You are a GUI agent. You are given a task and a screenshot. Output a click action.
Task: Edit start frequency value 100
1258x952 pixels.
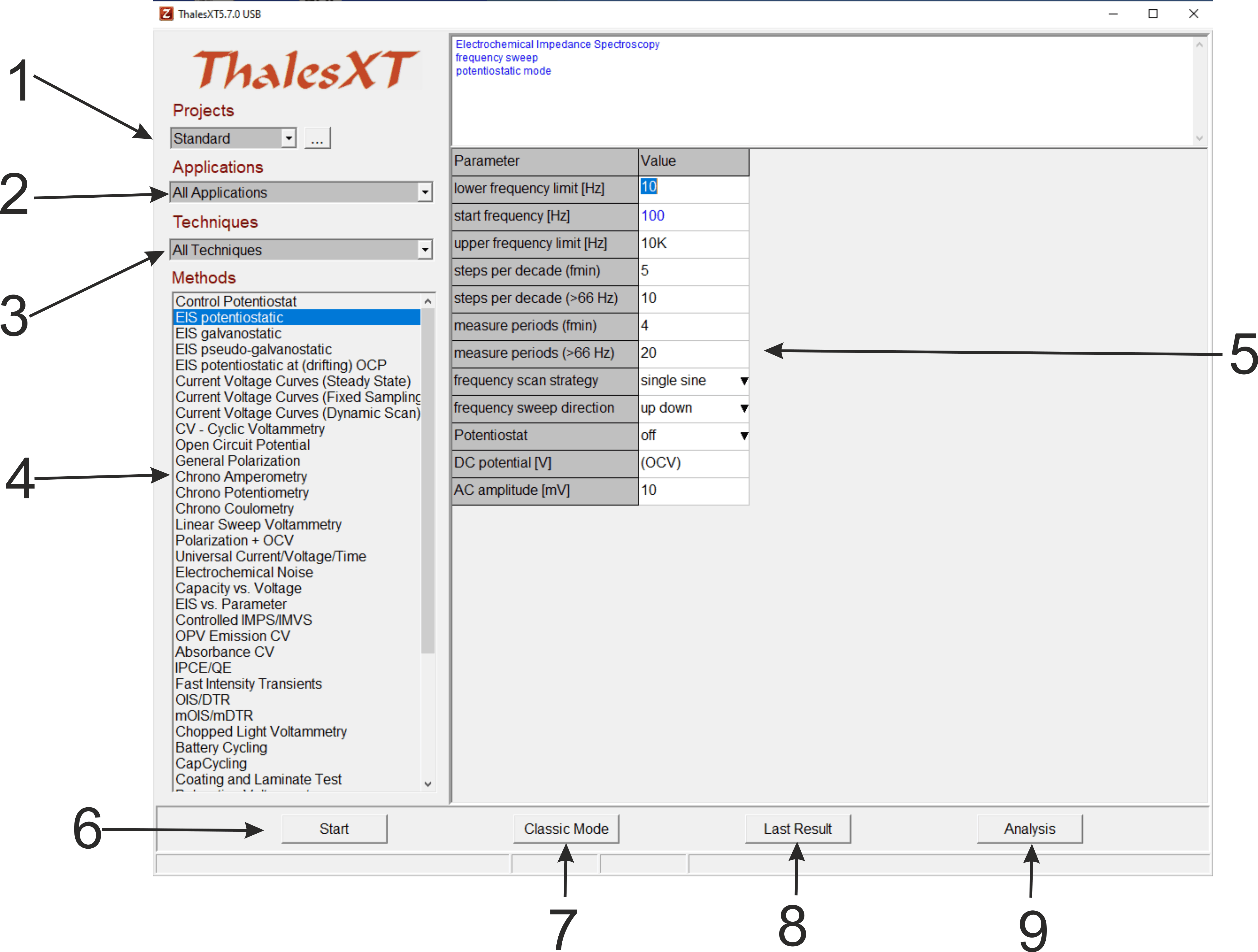[x=694, y=216]
